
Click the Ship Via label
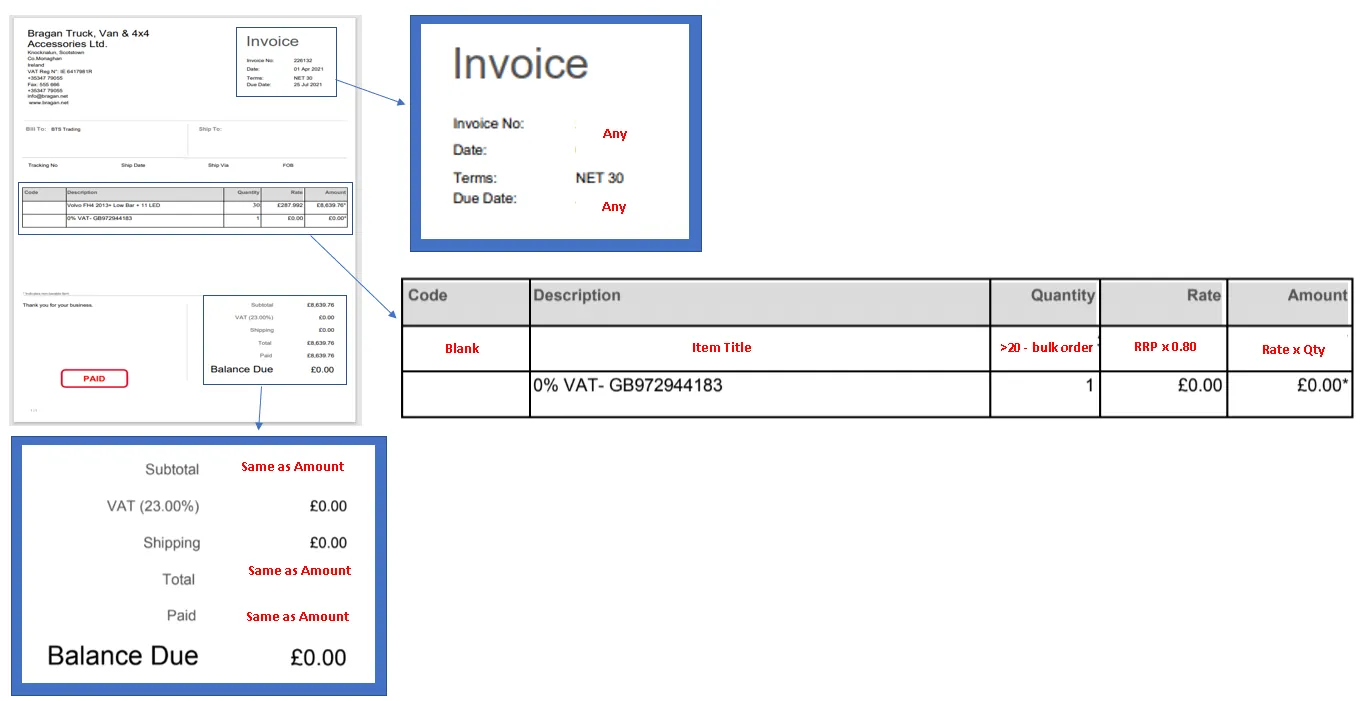click(x=218, y=165)
